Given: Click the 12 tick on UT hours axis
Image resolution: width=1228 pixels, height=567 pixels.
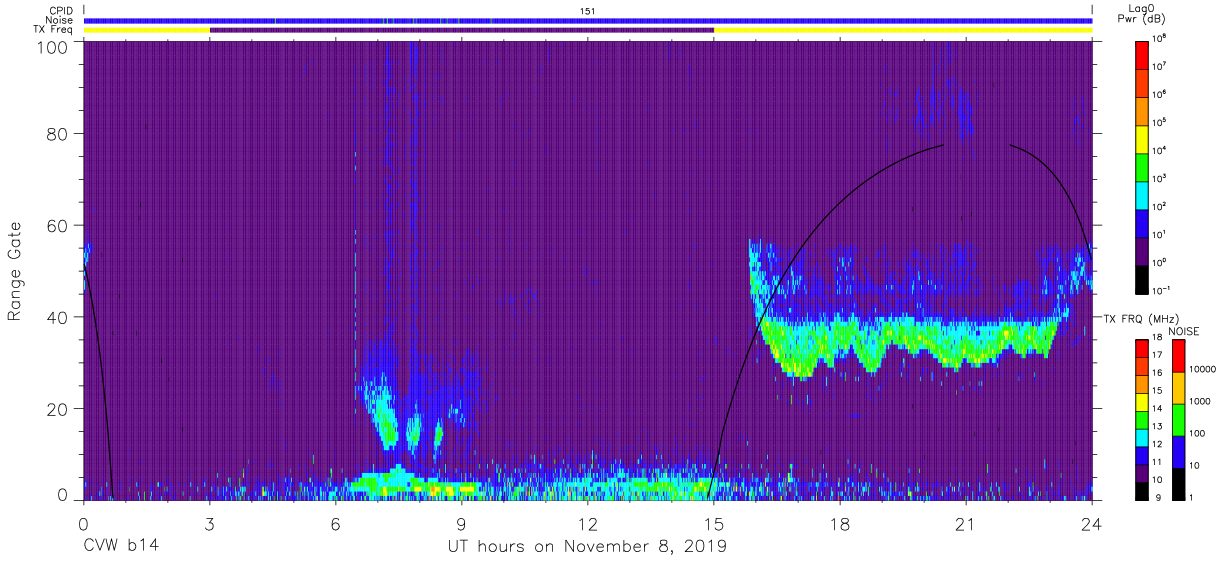Looking at the screenshot, I should click(x=588, y=523).
